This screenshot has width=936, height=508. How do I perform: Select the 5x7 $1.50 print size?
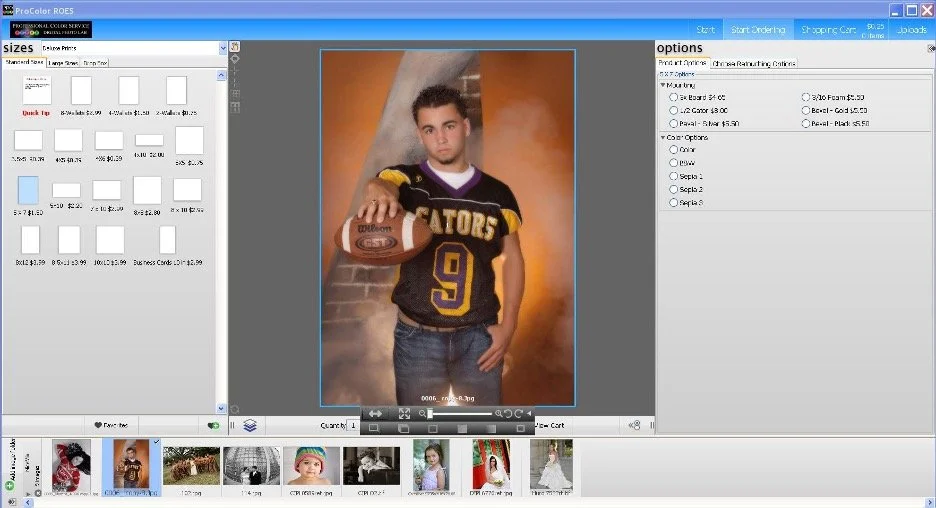[x=28, y=190]
